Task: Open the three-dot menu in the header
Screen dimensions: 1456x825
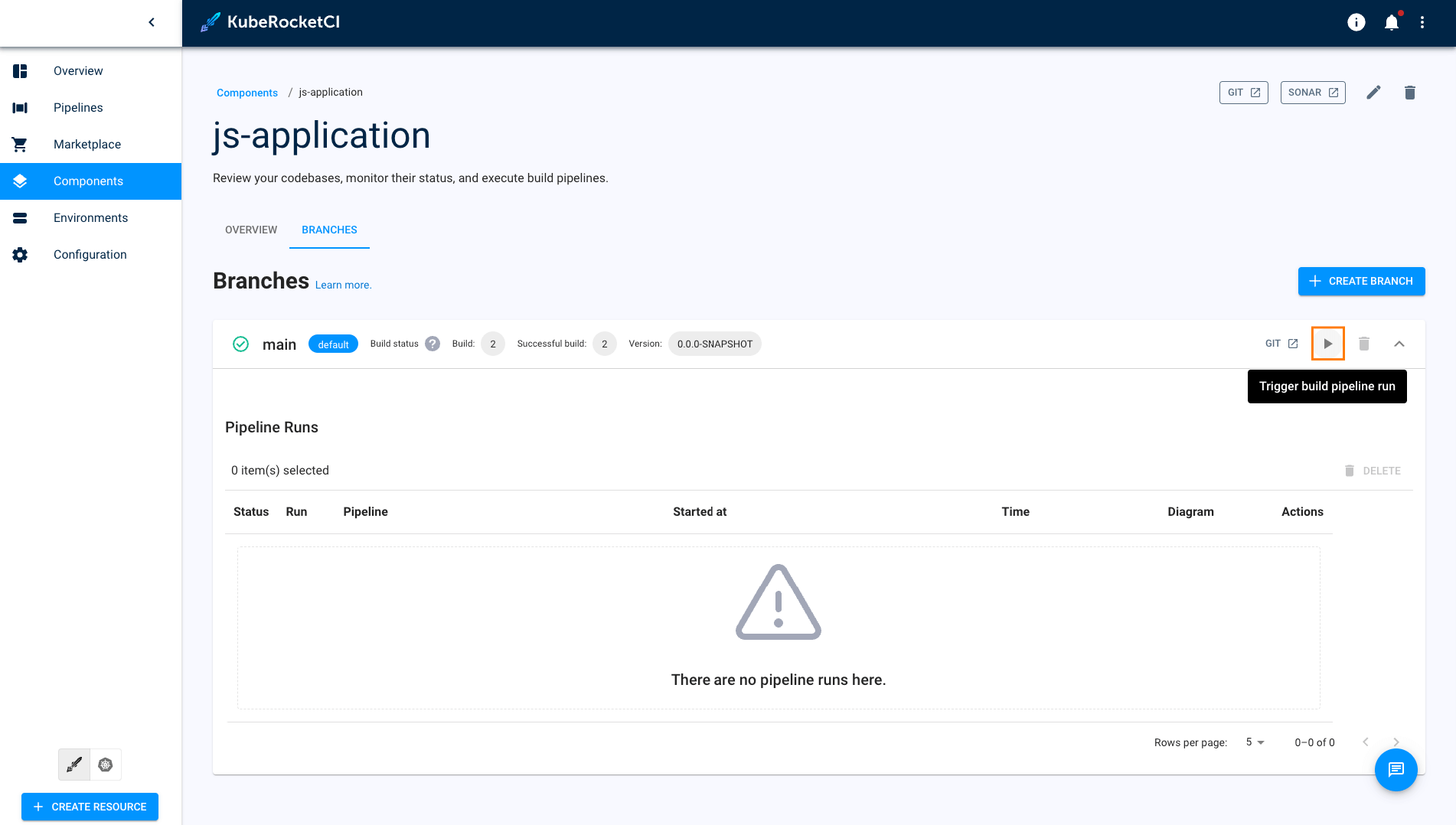Action: click(x=1422, y=22)
